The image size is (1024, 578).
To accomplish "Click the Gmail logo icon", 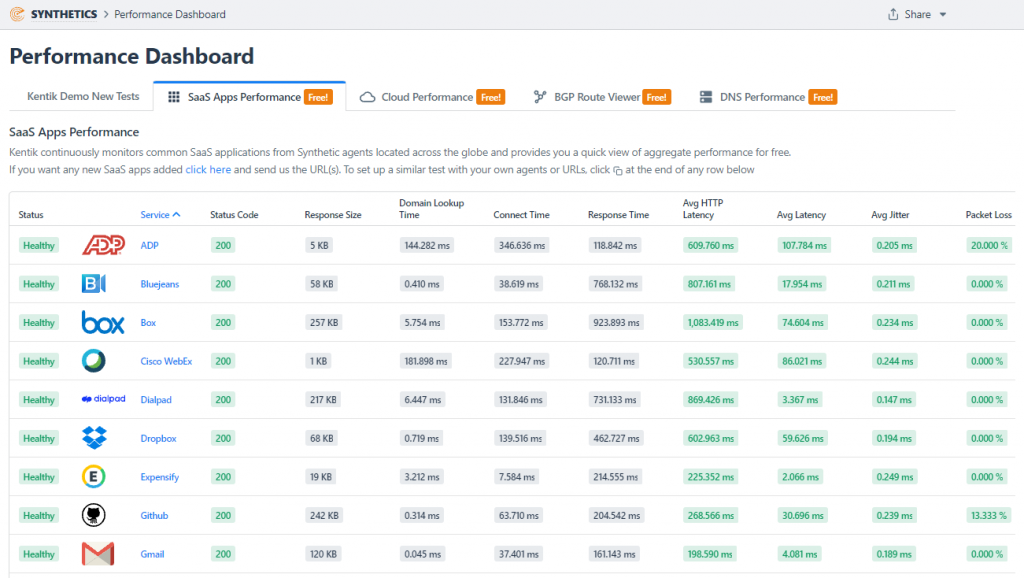I will (98, 554).
